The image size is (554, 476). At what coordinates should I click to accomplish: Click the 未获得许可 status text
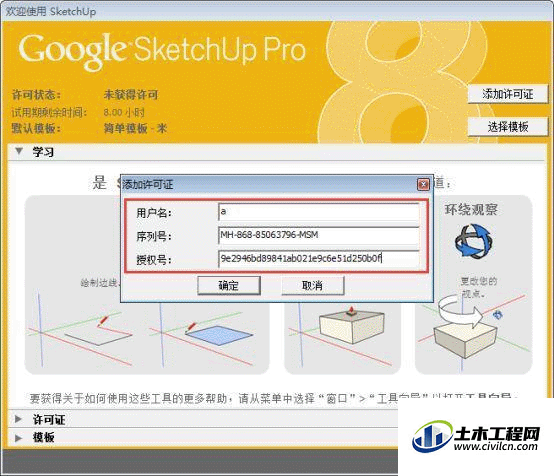pyautogui.click(x=131, y=95)
